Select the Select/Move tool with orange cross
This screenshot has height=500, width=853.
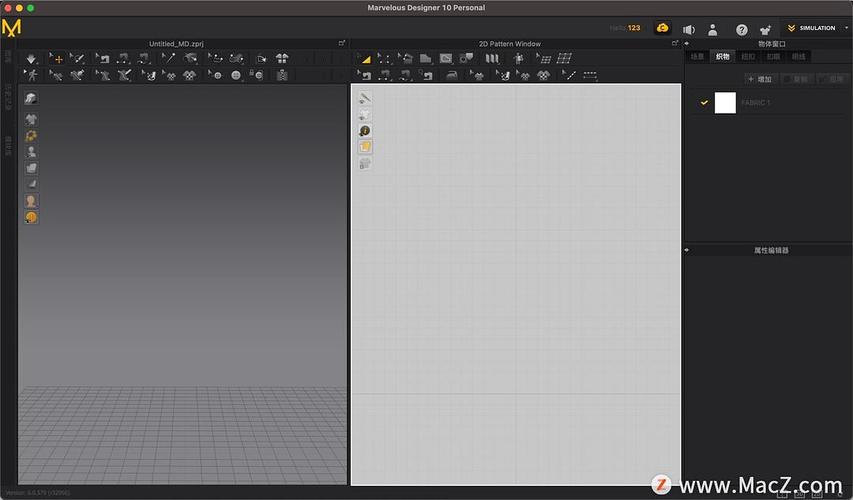[x=57, y=59]
